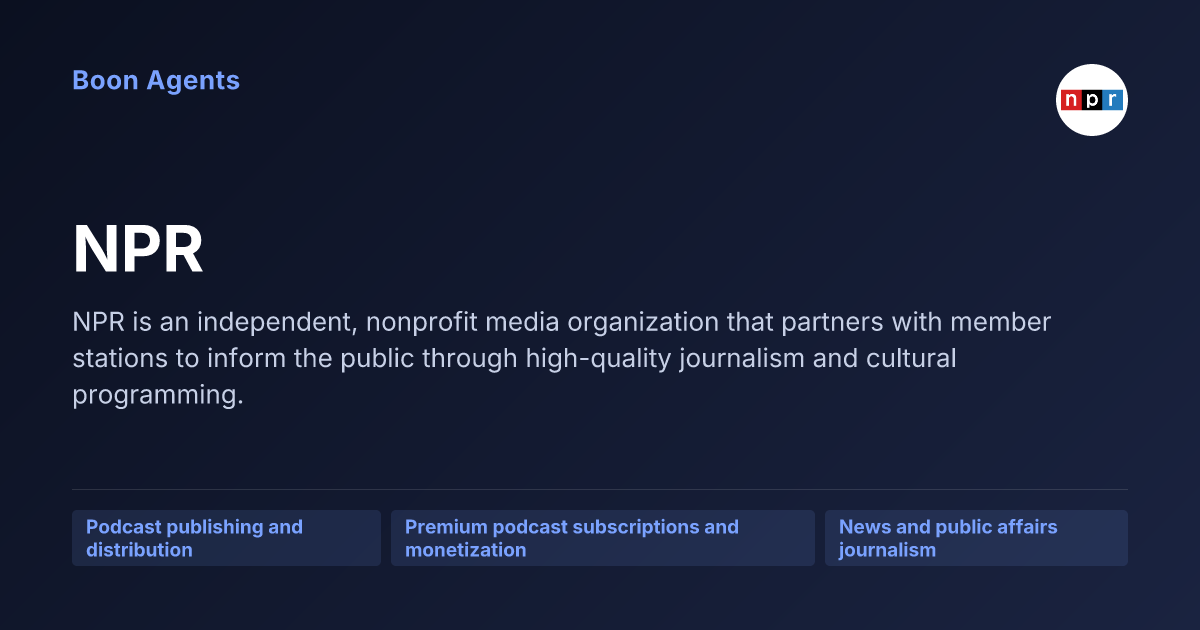Select News and public affairs journalism tag
Viewport: 1200px width, 630px height.
[x=976, y=538]
